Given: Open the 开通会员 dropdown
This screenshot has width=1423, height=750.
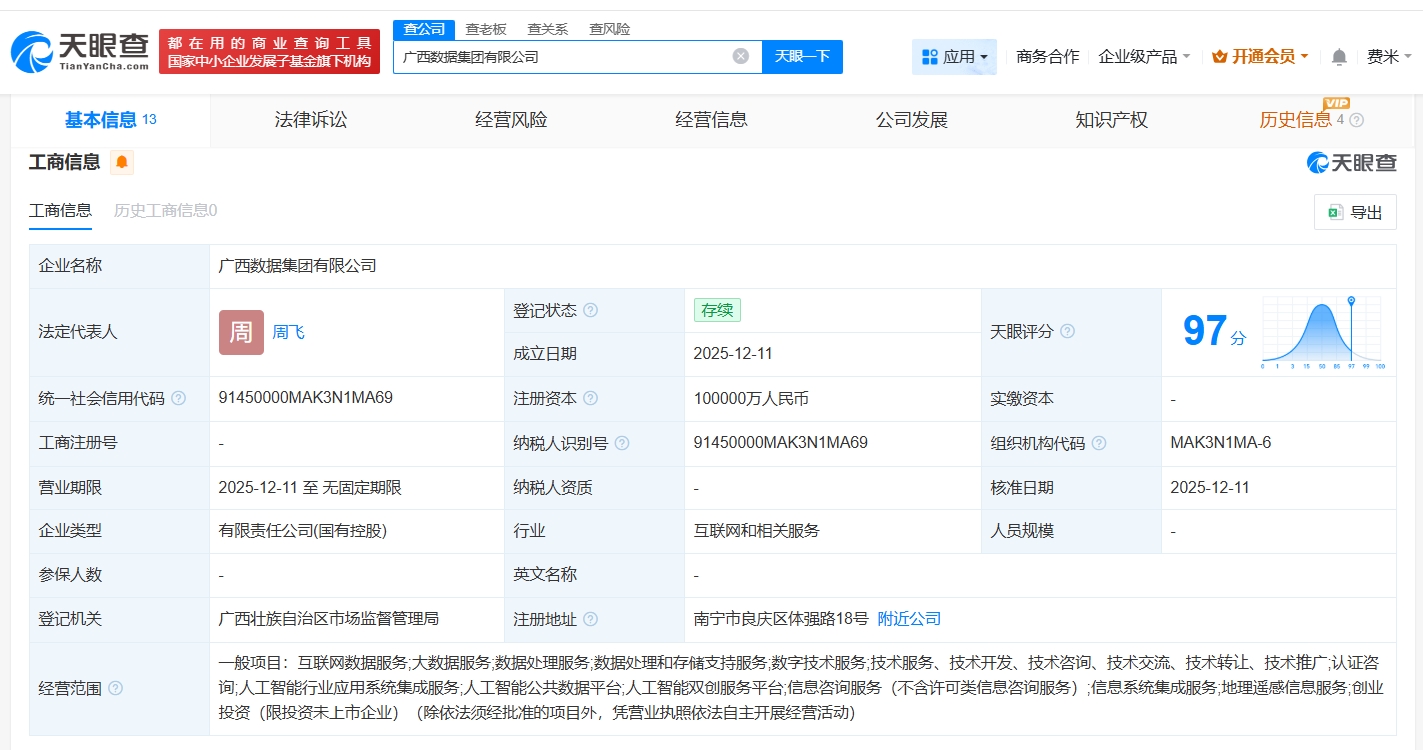Looking at the screenshot, I should tap(1259, 57).
